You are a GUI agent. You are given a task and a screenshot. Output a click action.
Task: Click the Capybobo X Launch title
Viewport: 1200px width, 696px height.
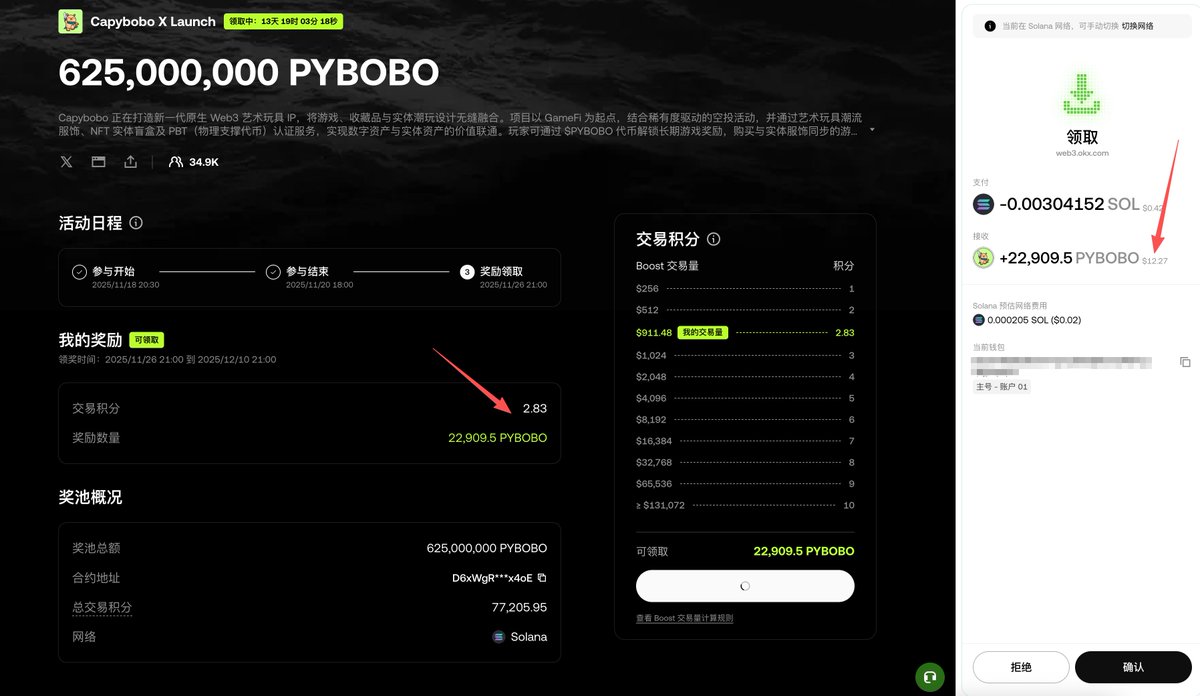tap(153, 21)
